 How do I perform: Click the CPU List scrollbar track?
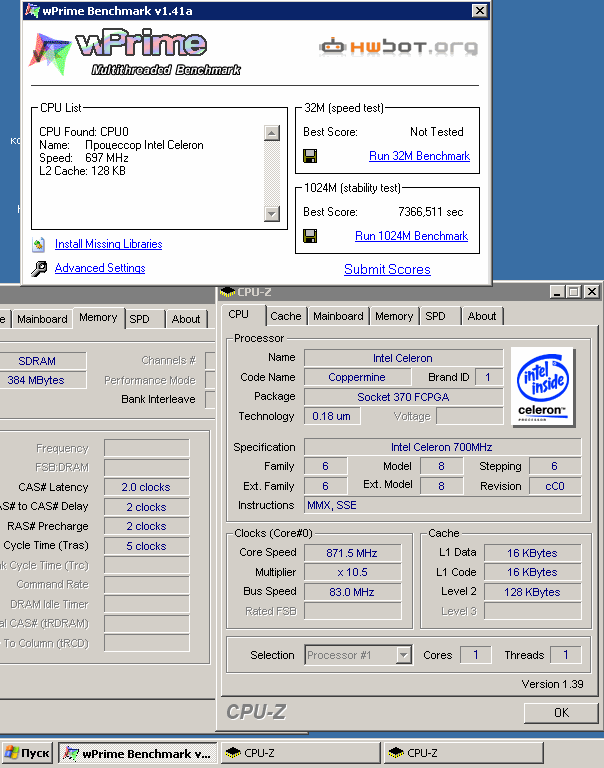coord(271,173)
